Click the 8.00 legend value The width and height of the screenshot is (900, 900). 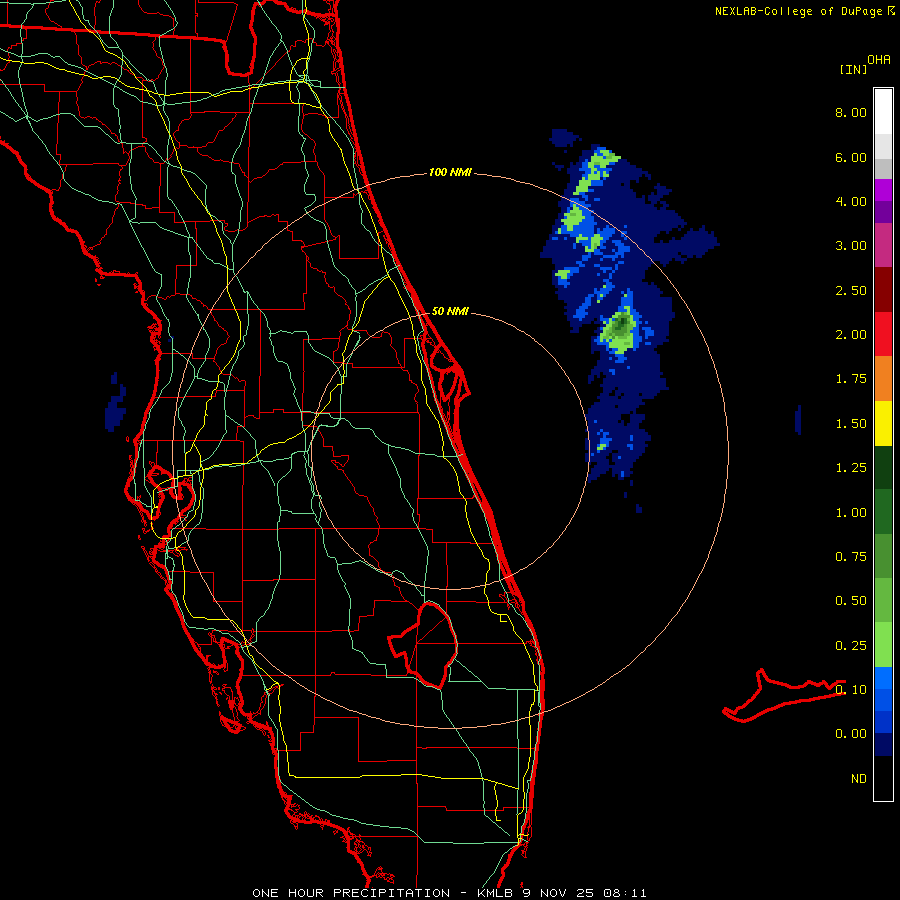(851, 112)
